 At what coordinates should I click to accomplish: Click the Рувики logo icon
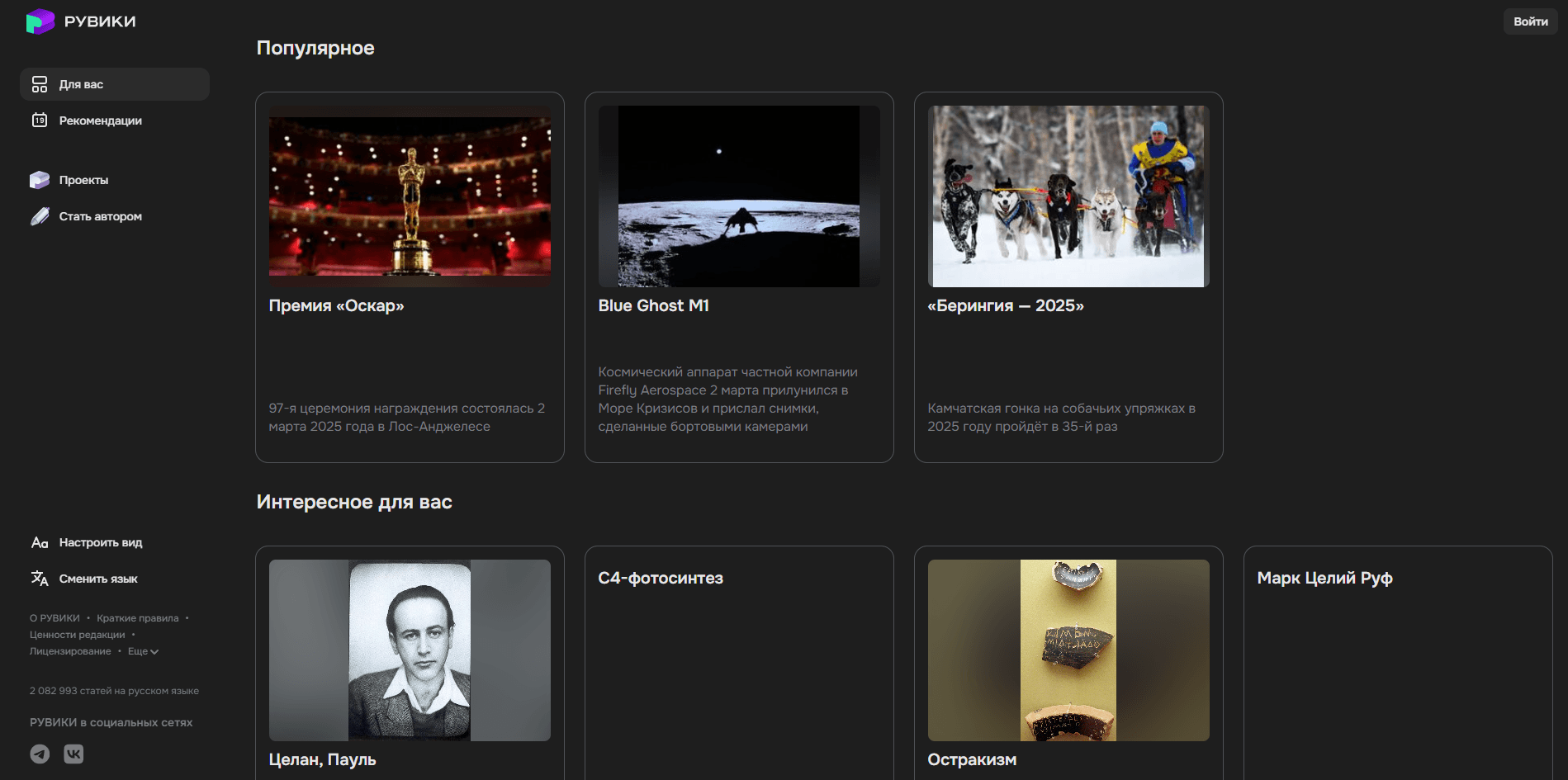click(x=40, y=21)
